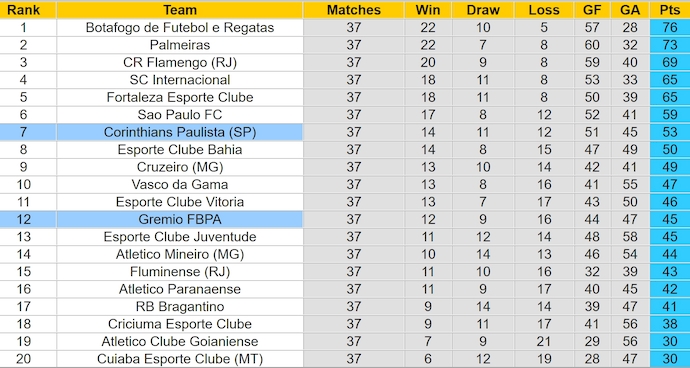
Task: Click the Sao Paulo FC team name
Action: click(180, 114)
